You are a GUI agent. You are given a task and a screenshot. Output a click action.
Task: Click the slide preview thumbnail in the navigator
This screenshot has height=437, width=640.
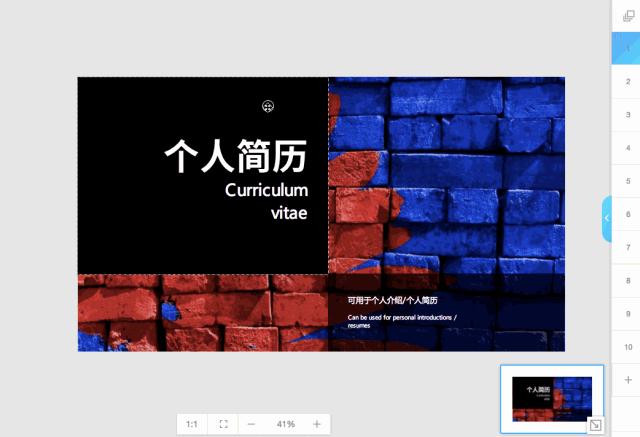pyautogui.click(x=552, y=399)
